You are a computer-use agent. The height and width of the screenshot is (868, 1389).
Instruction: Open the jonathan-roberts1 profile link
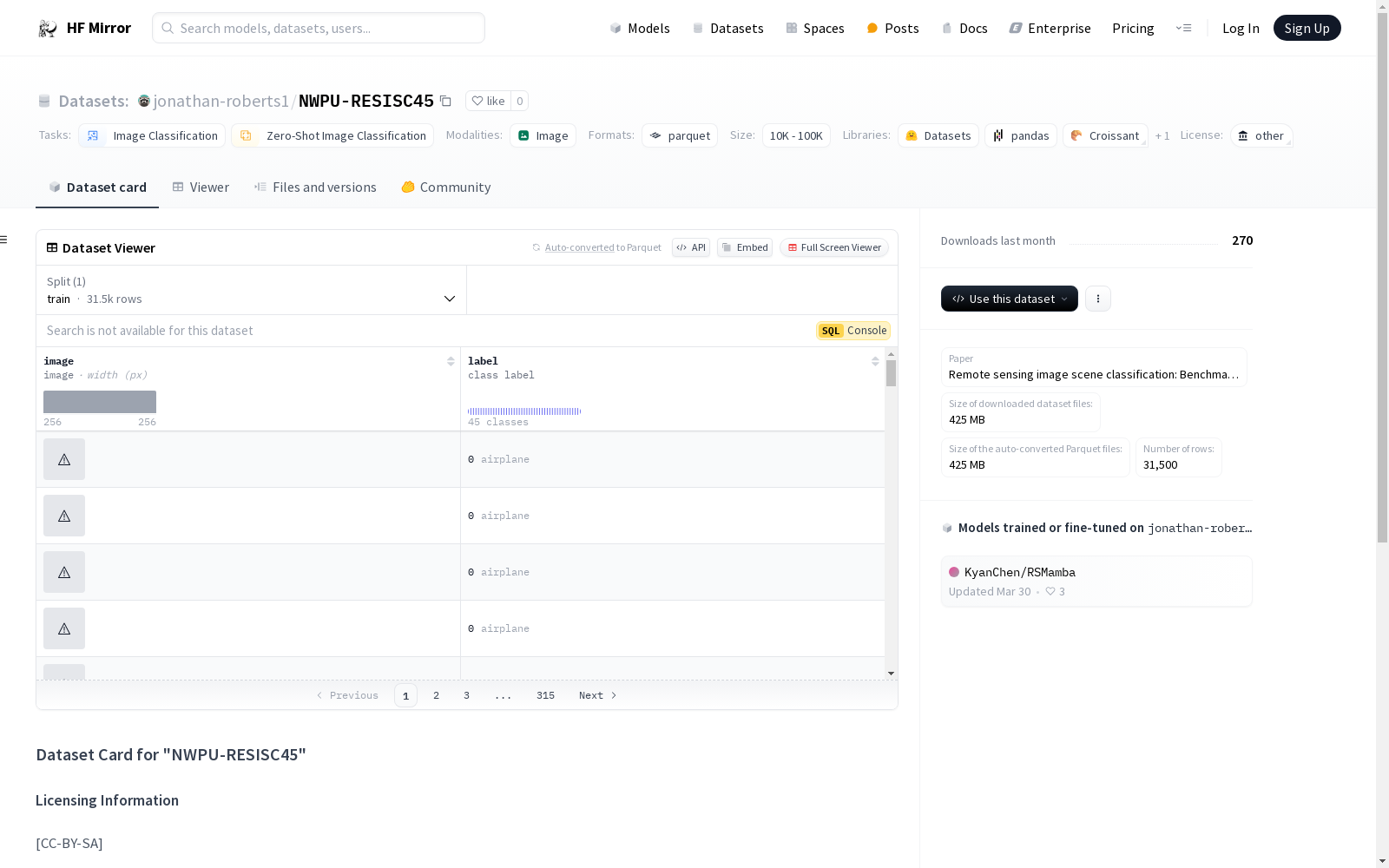221,101
